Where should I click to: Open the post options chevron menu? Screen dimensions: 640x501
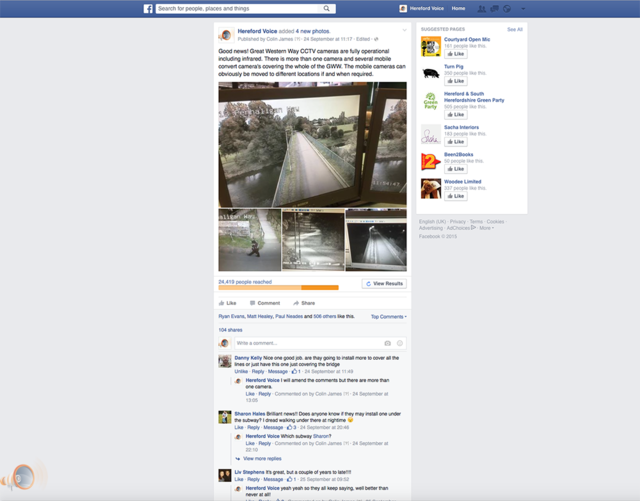coord(404,31)
